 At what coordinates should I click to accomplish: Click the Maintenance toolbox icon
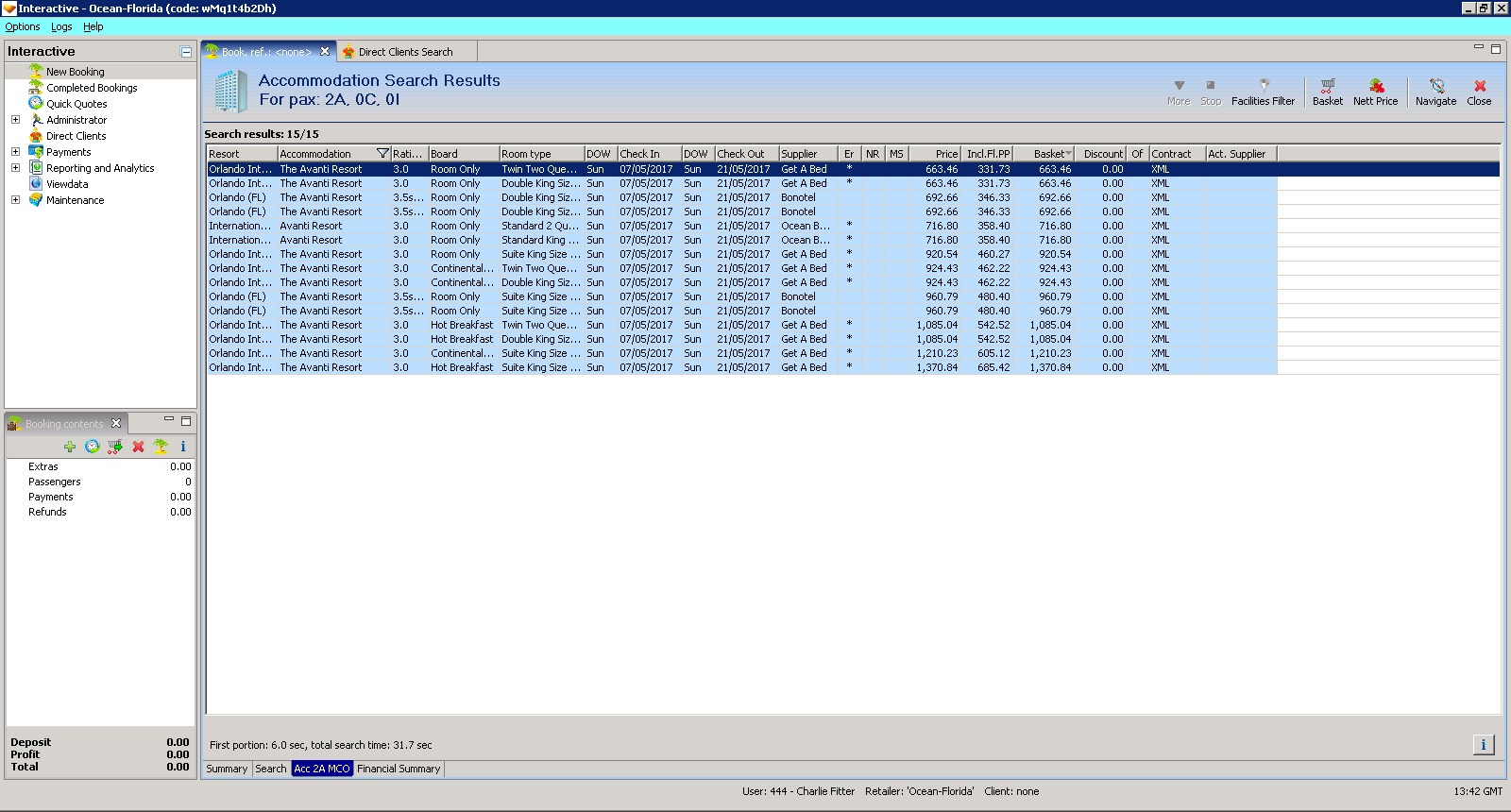(36, 199)
